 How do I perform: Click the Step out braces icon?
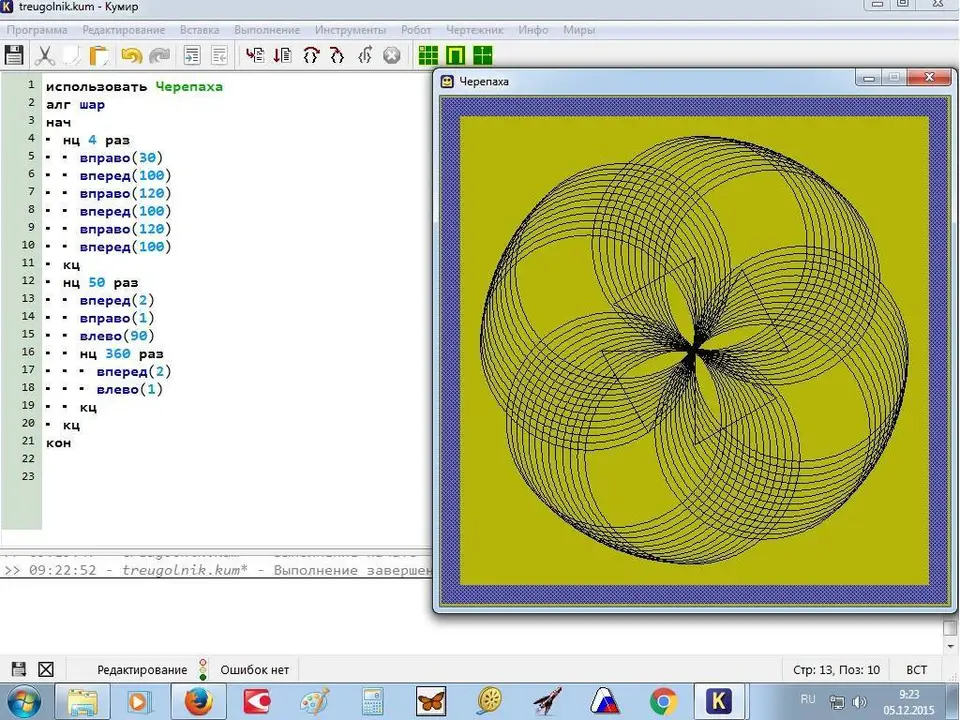[365, 55]
